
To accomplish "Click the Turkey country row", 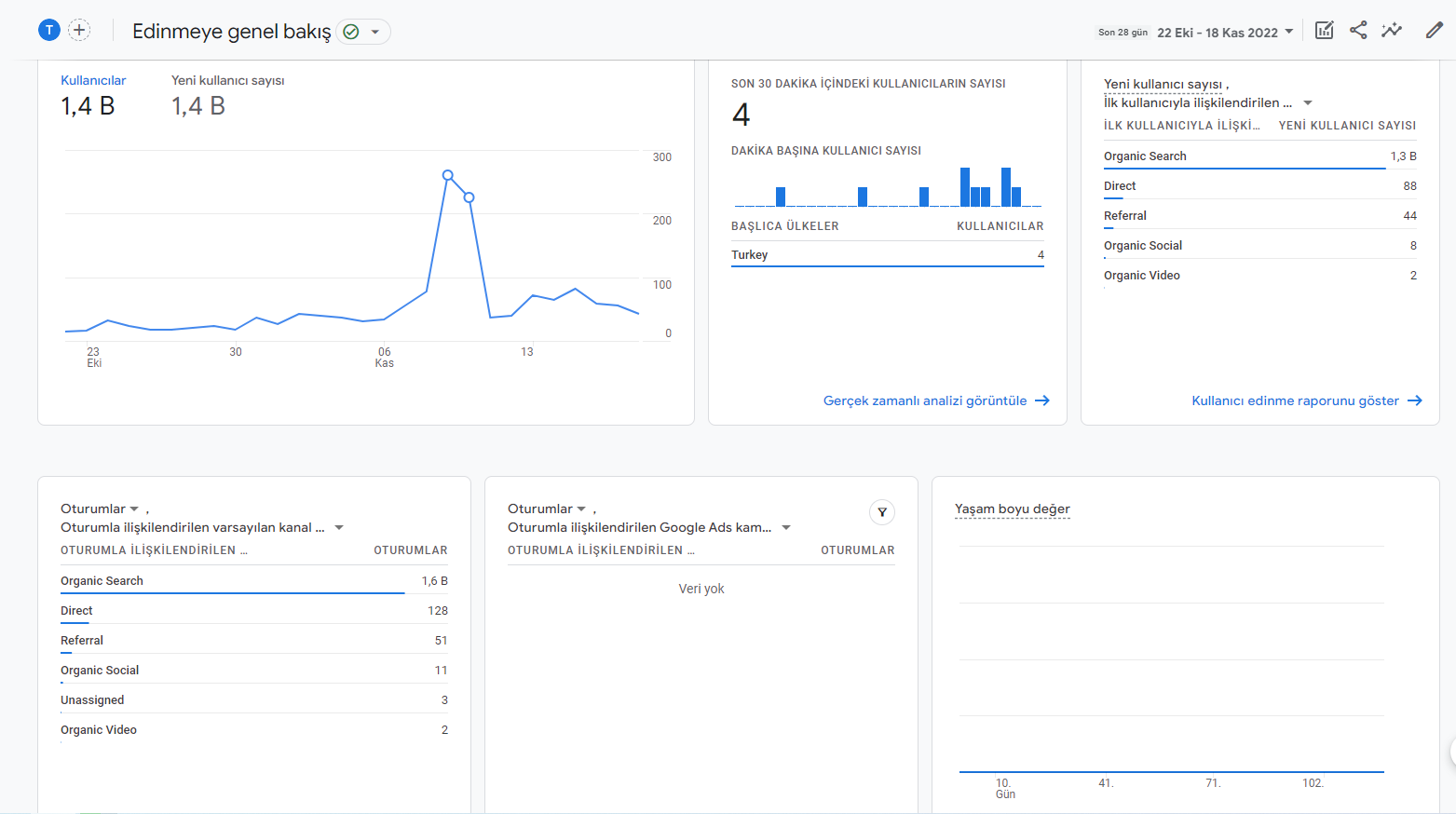I will click(x=888, y=254).
